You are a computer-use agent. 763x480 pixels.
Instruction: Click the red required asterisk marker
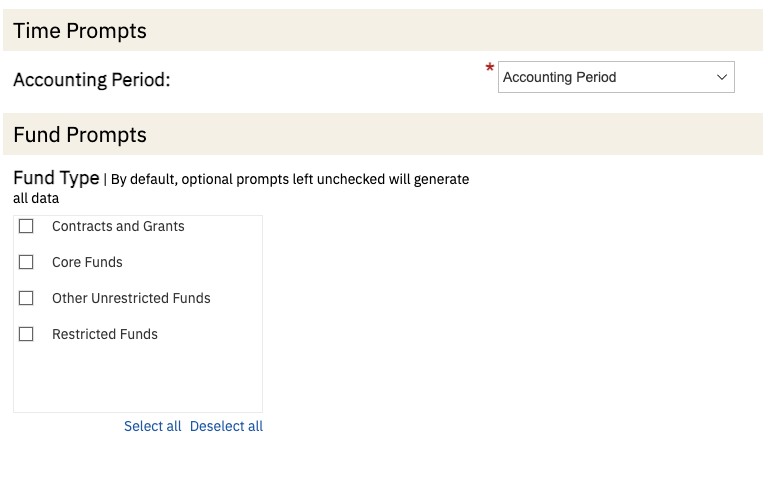(x=490, y=69)
